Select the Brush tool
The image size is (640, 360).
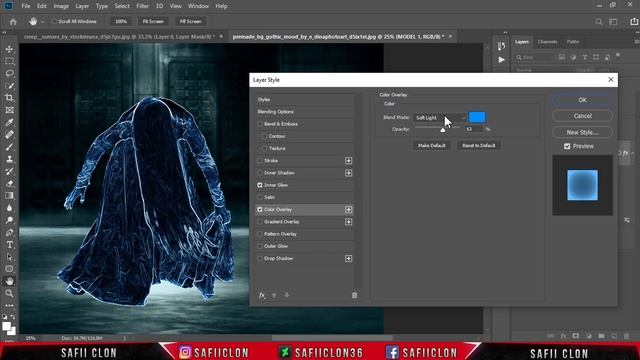click(x=9, y=147)
